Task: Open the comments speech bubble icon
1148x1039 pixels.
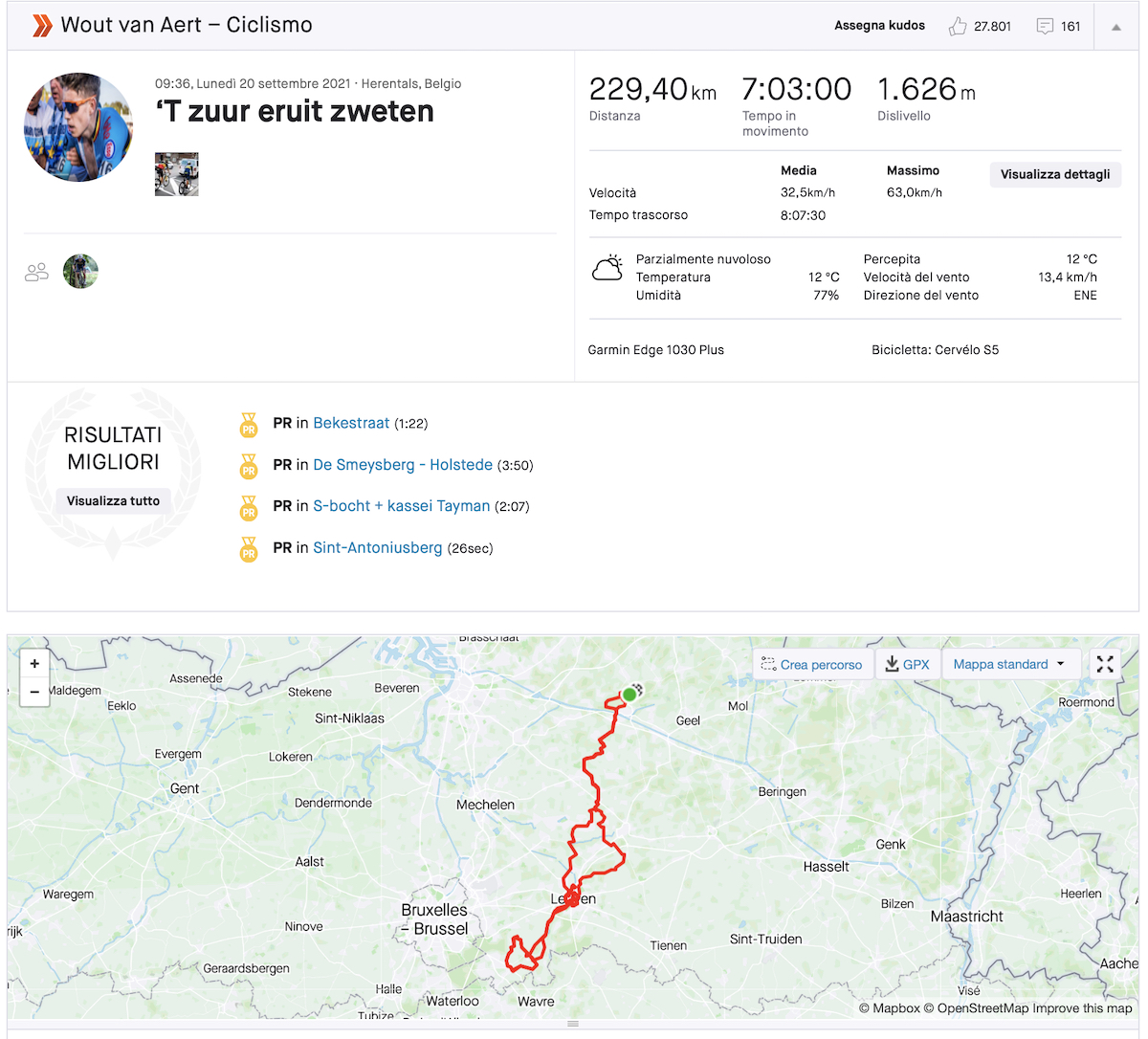Action: tap(1045, 27)
